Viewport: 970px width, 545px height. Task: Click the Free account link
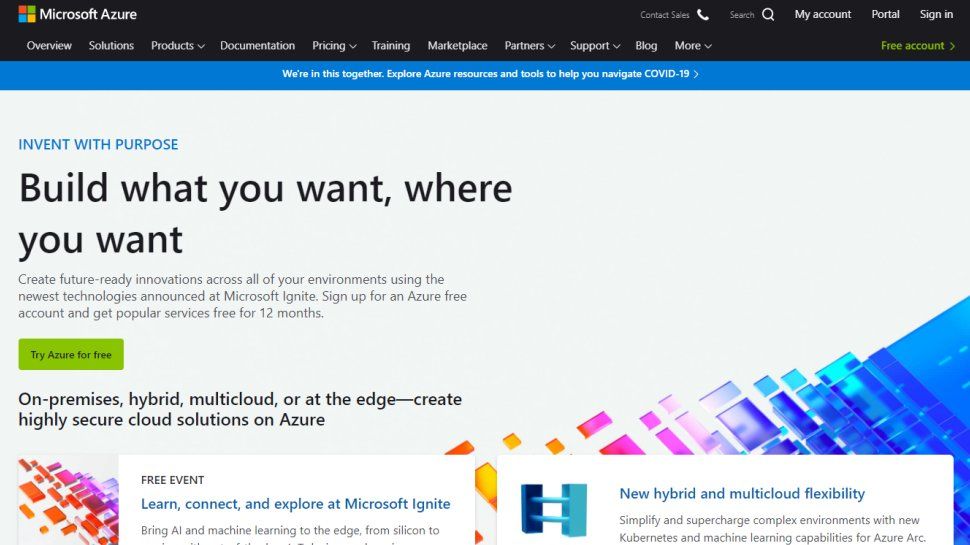(912, 46)
